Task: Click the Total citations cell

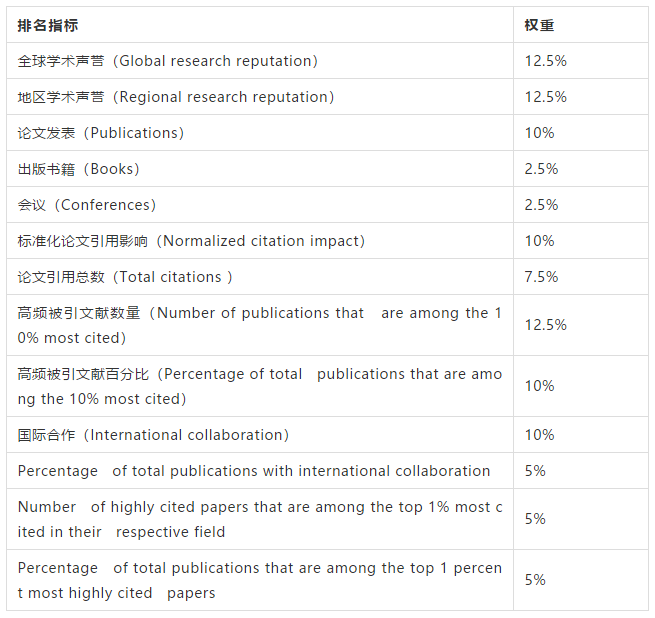Action: pyautogui.click(x=260, y=276)
